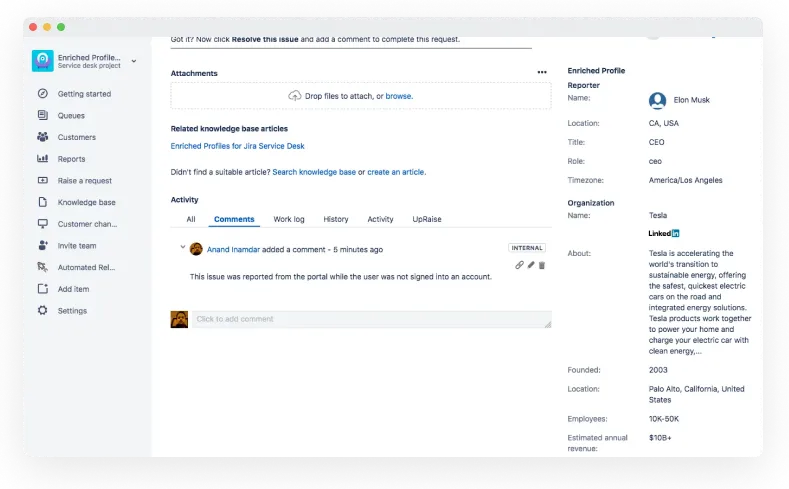Delete the comment using trash icon

pos(542,265)
